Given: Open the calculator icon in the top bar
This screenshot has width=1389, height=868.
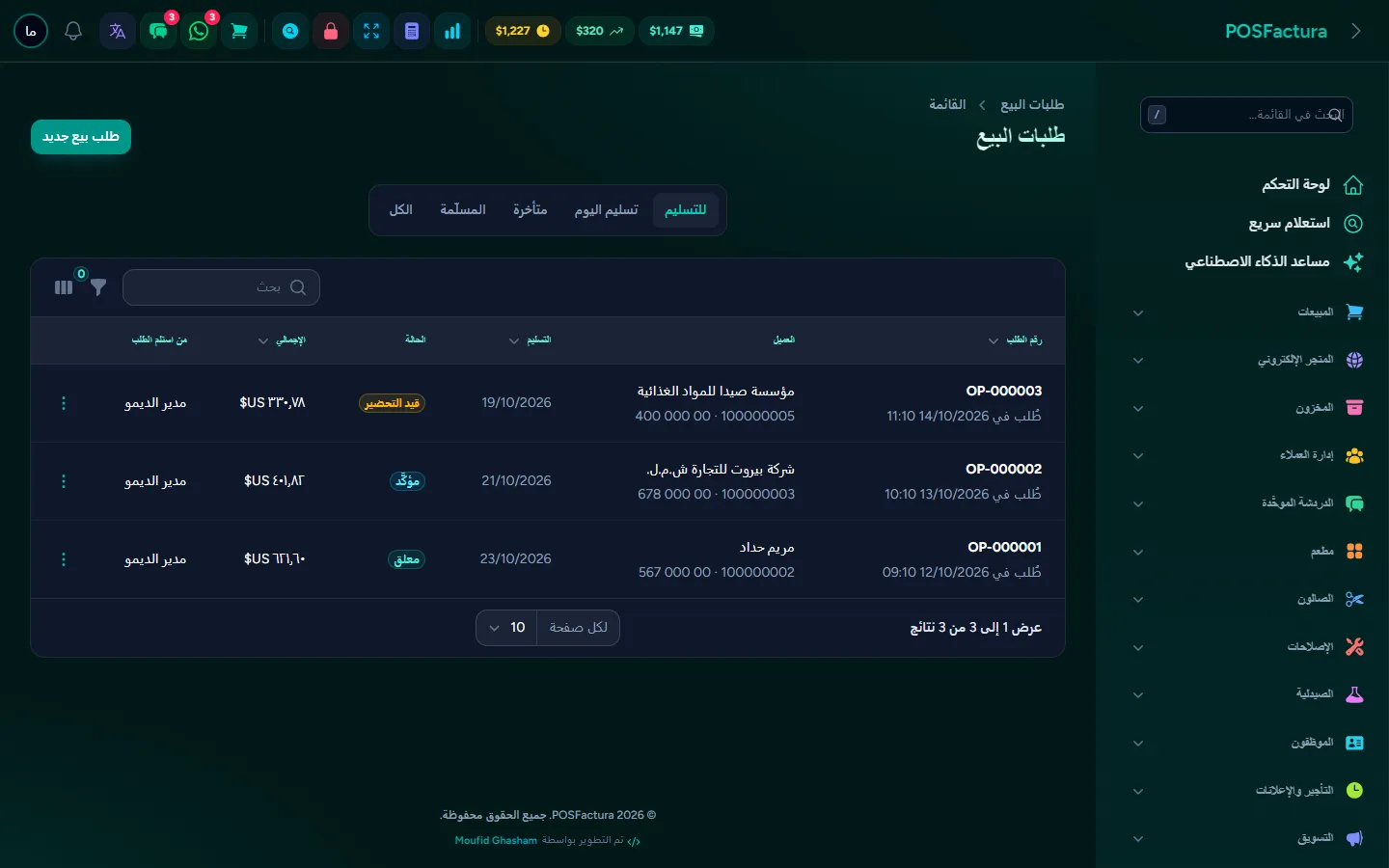Looking at the screenshot, I should pos(412,31).
